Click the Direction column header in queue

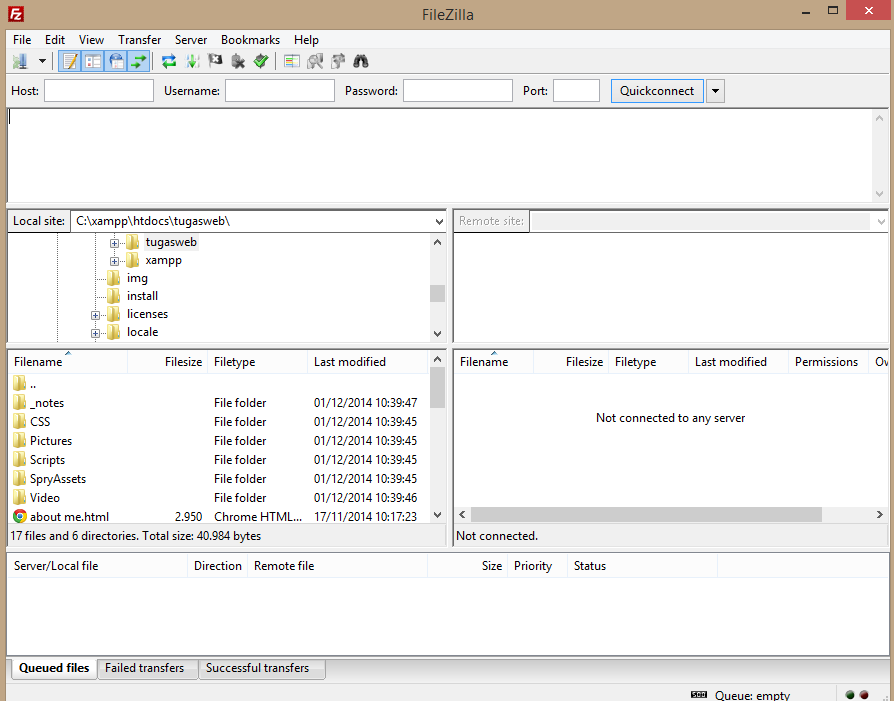coord(217,566)
